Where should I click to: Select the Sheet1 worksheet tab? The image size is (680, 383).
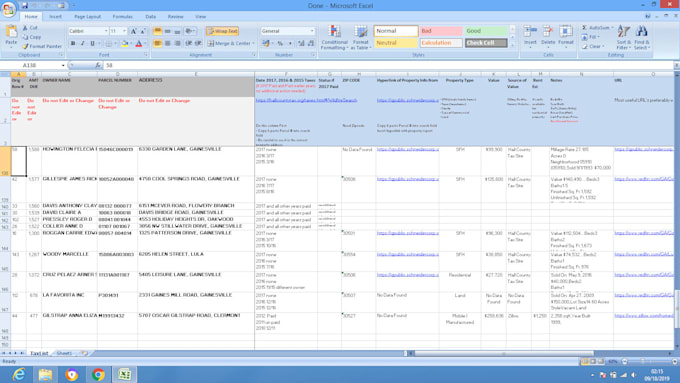click(64, 353)
